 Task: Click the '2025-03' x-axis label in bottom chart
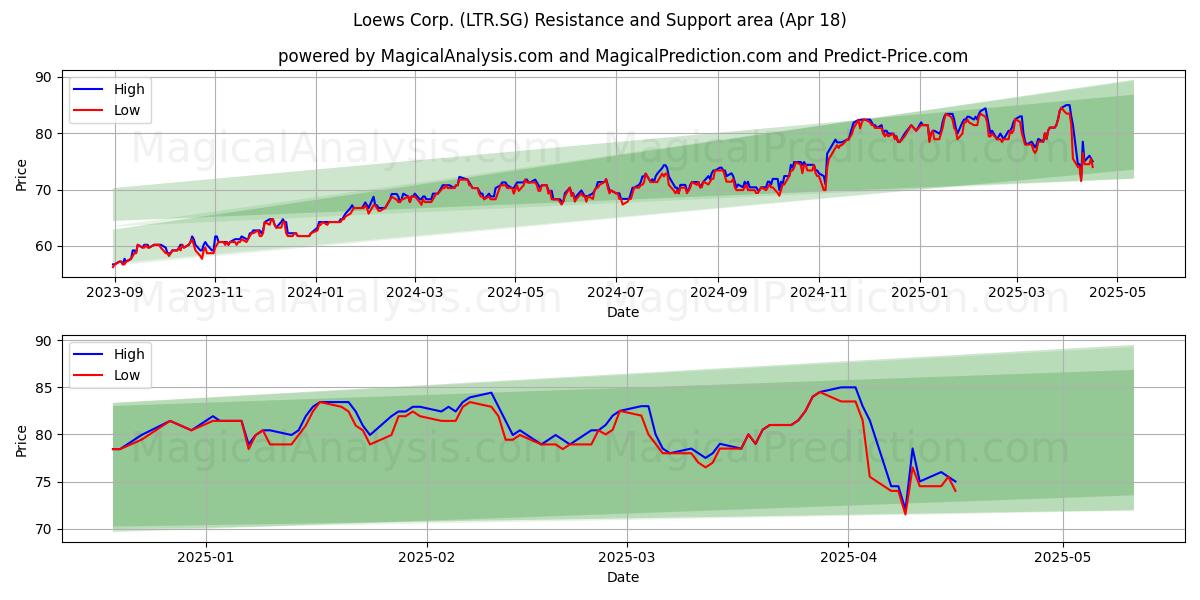[627, 557]
